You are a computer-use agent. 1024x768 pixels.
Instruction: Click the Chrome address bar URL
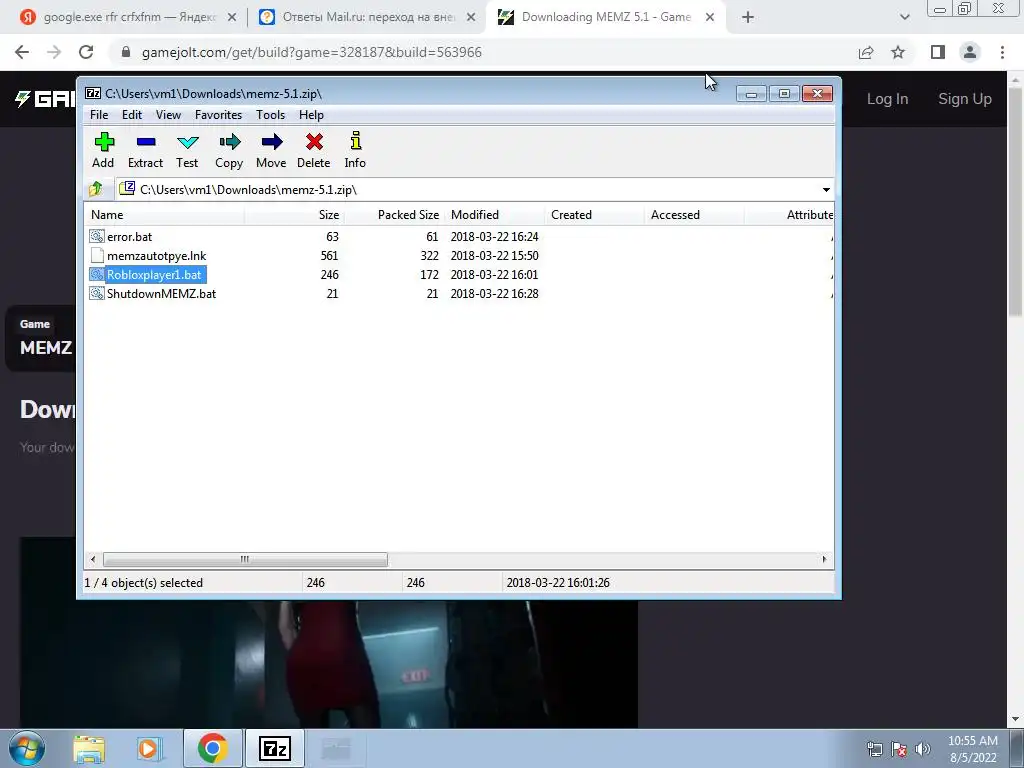point(312,52)
